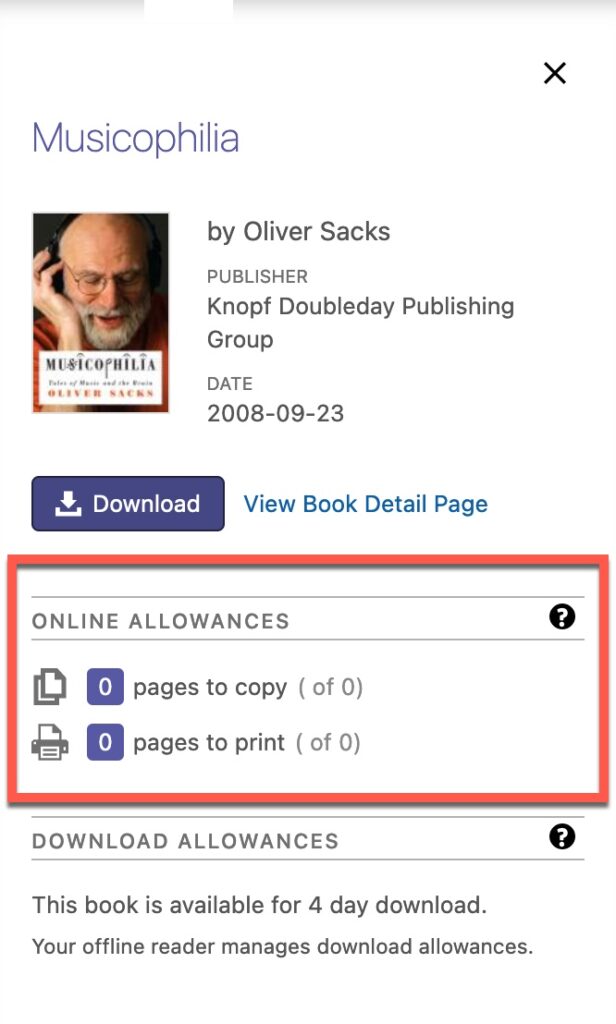Open help for Download Allowances
Image resolution: width=616 pixels, height=1024 pixels.
[x=562, y=837]
